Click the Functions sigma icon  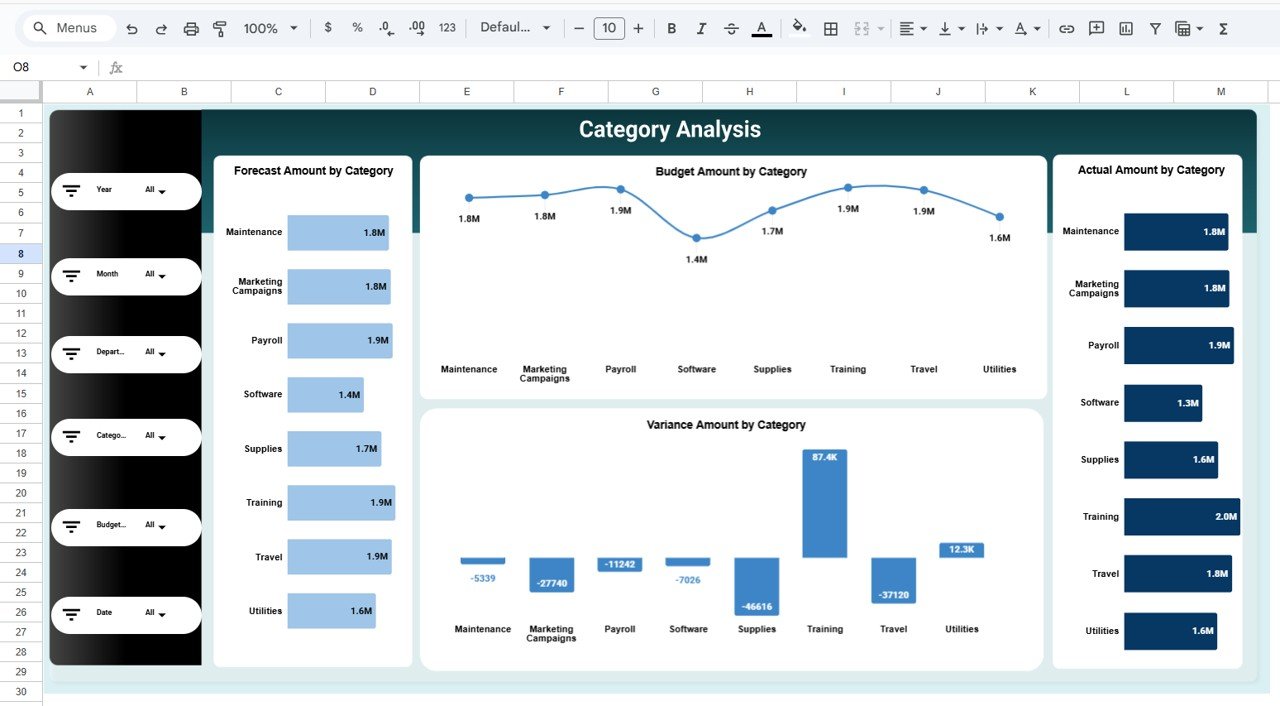pos(1223,28)
